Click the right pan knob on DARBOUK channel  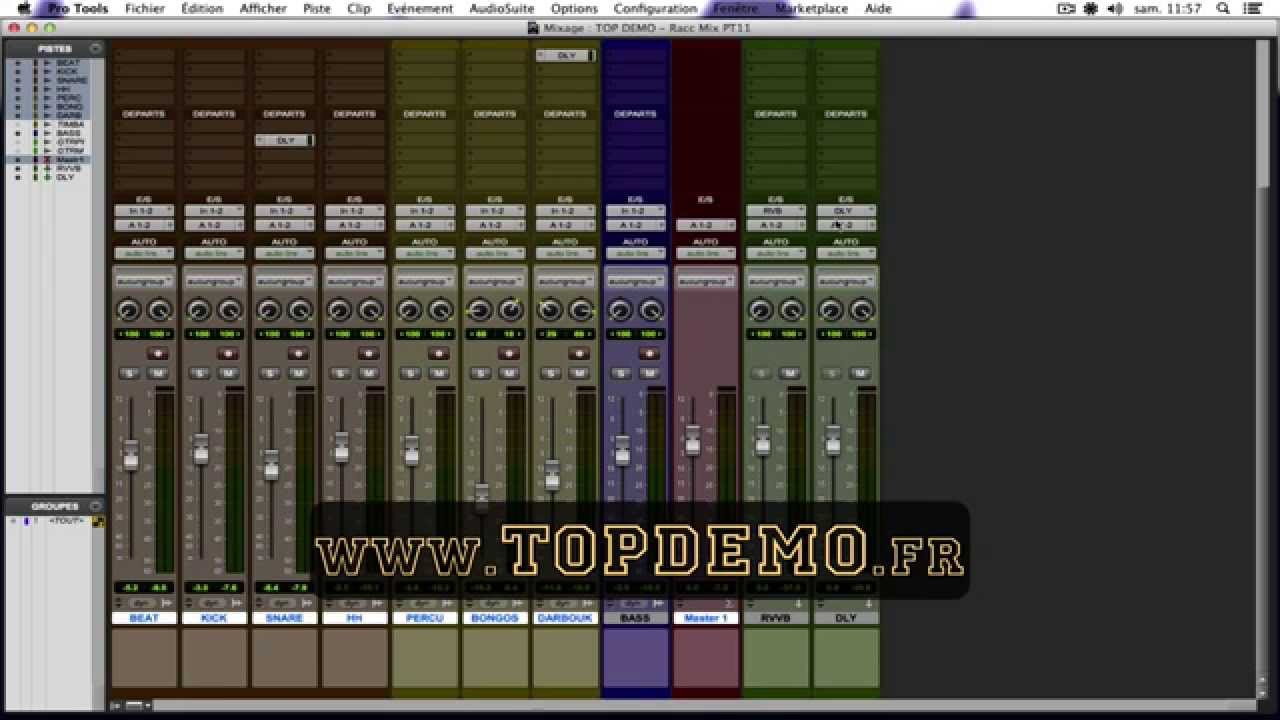581,311
